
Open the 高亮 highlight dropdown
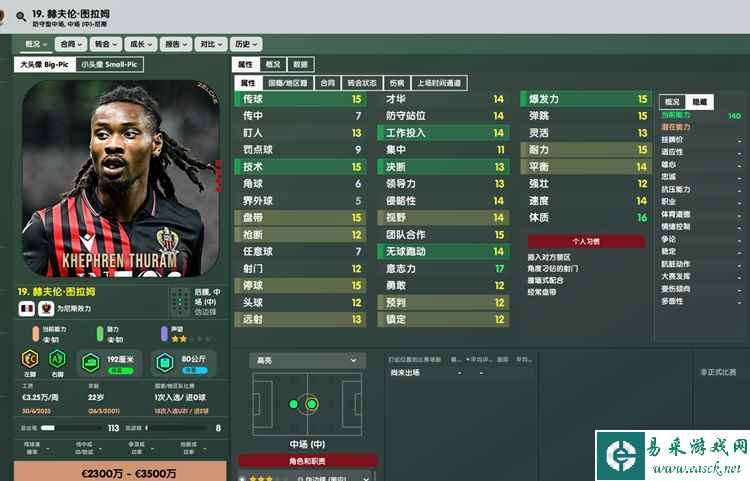308,360
